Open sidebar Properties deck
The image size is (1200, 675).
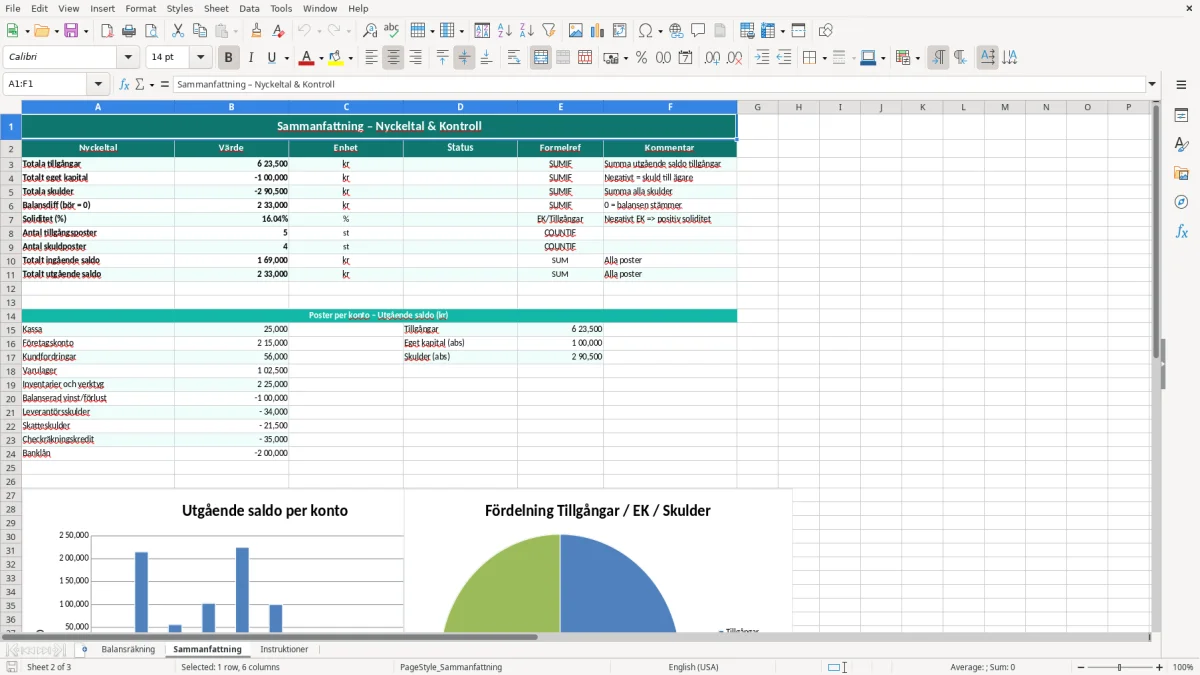[1182, 115]
